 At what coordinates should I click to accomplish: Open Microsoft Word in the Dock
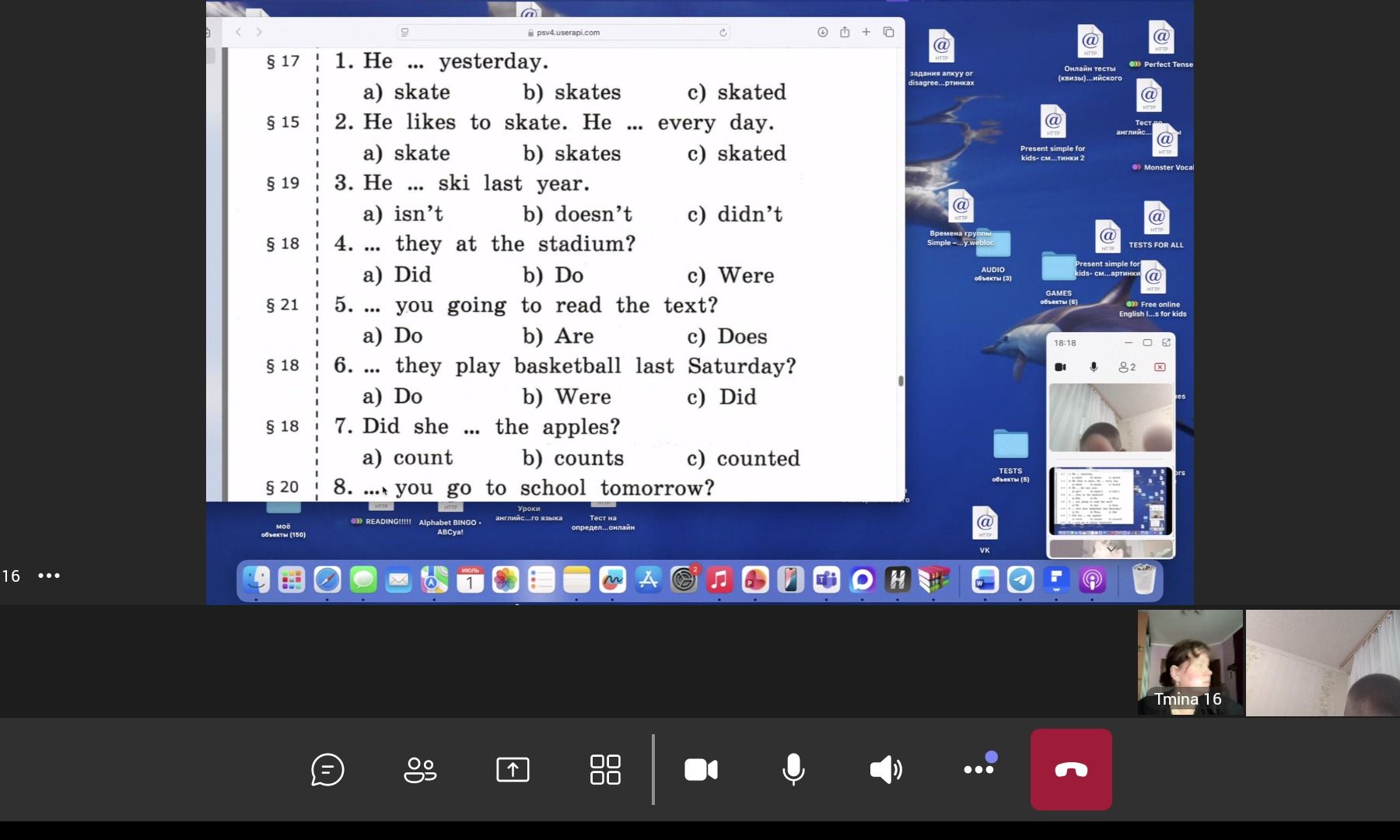click(x=985, y=579)
